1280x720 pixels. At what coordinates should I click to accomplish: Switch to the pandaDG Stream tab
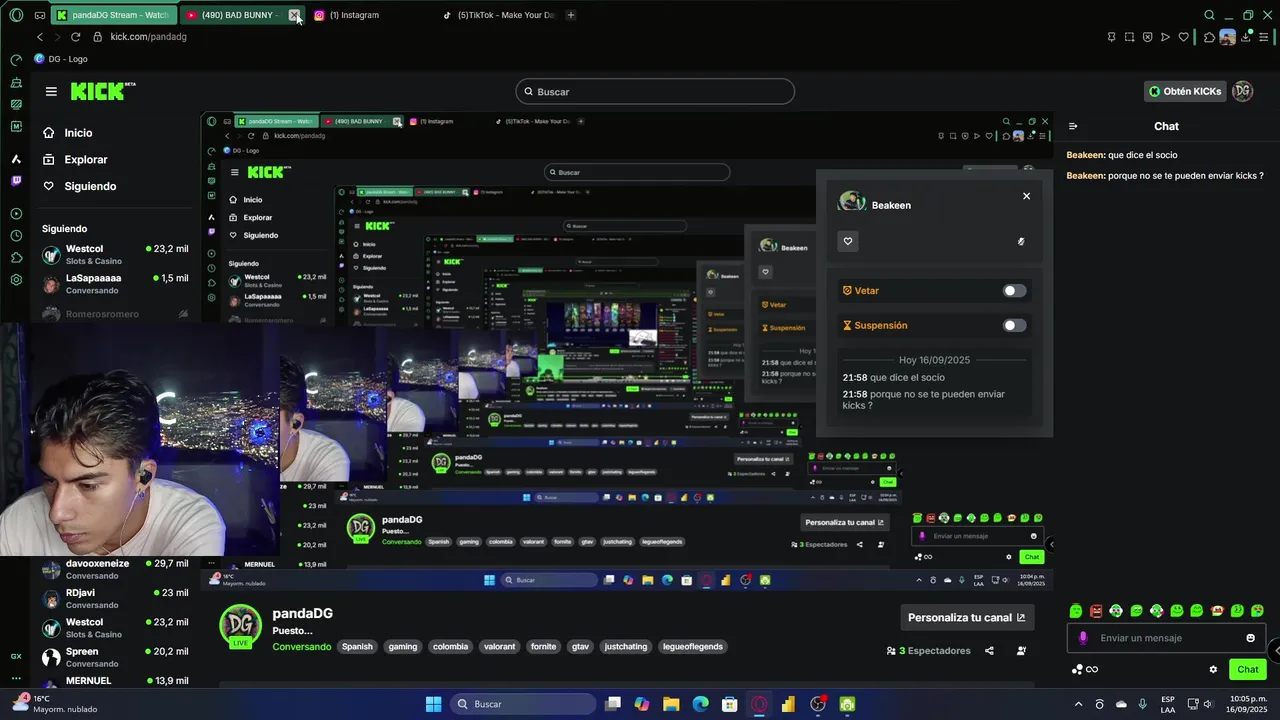point(112,15)
